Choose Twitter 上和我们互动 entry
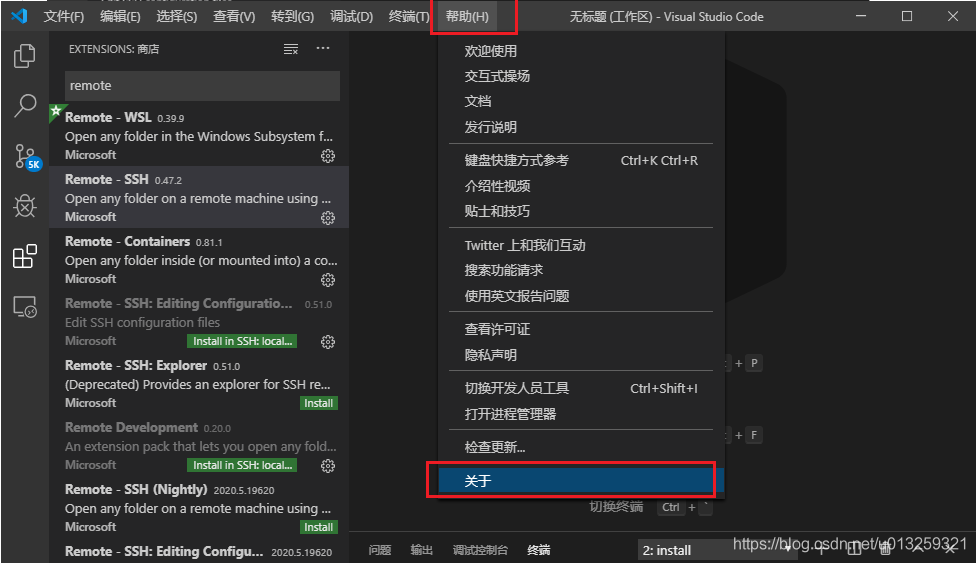 tap(581, 245)
